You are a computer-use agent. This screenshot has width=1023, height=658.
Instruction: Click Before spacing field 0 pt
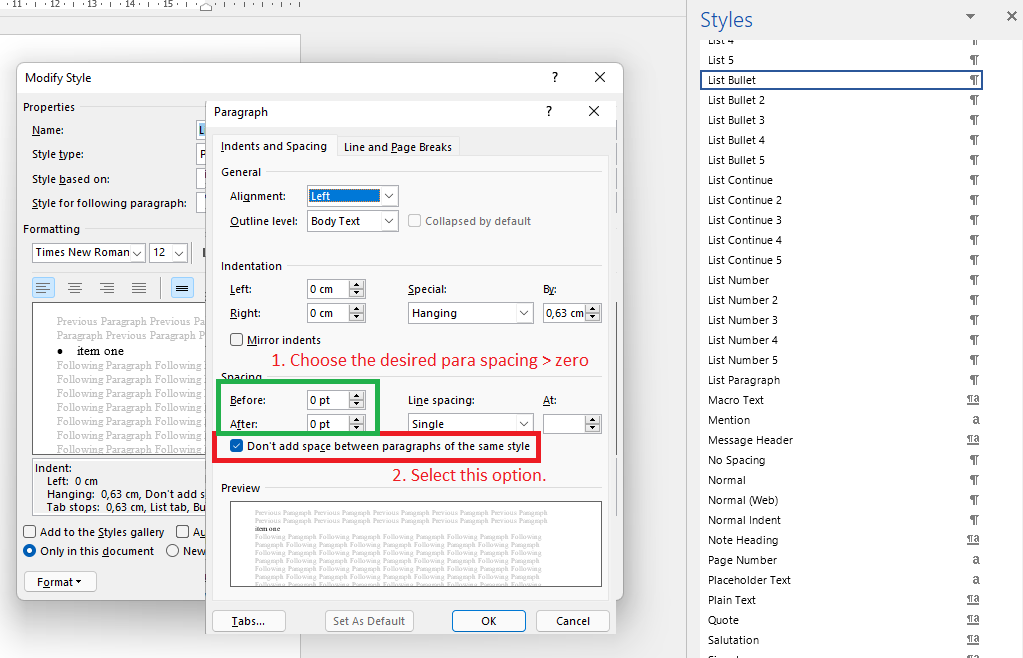328,400
